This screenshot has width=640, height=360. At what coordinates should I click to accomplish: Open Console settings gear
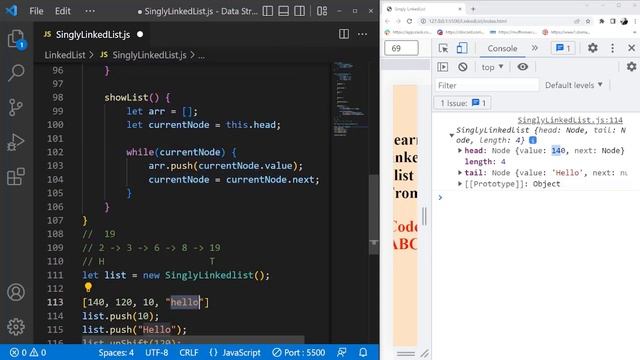click(x=631, y=67)
